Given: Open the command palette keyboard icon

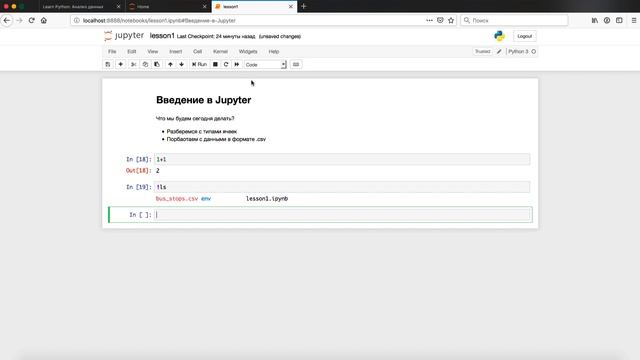Looking at the screenshot, I should 296,64.
